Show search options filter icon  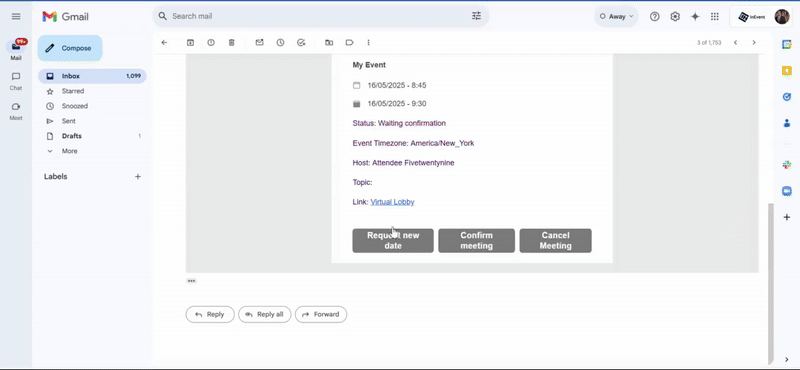coord(477,16)
